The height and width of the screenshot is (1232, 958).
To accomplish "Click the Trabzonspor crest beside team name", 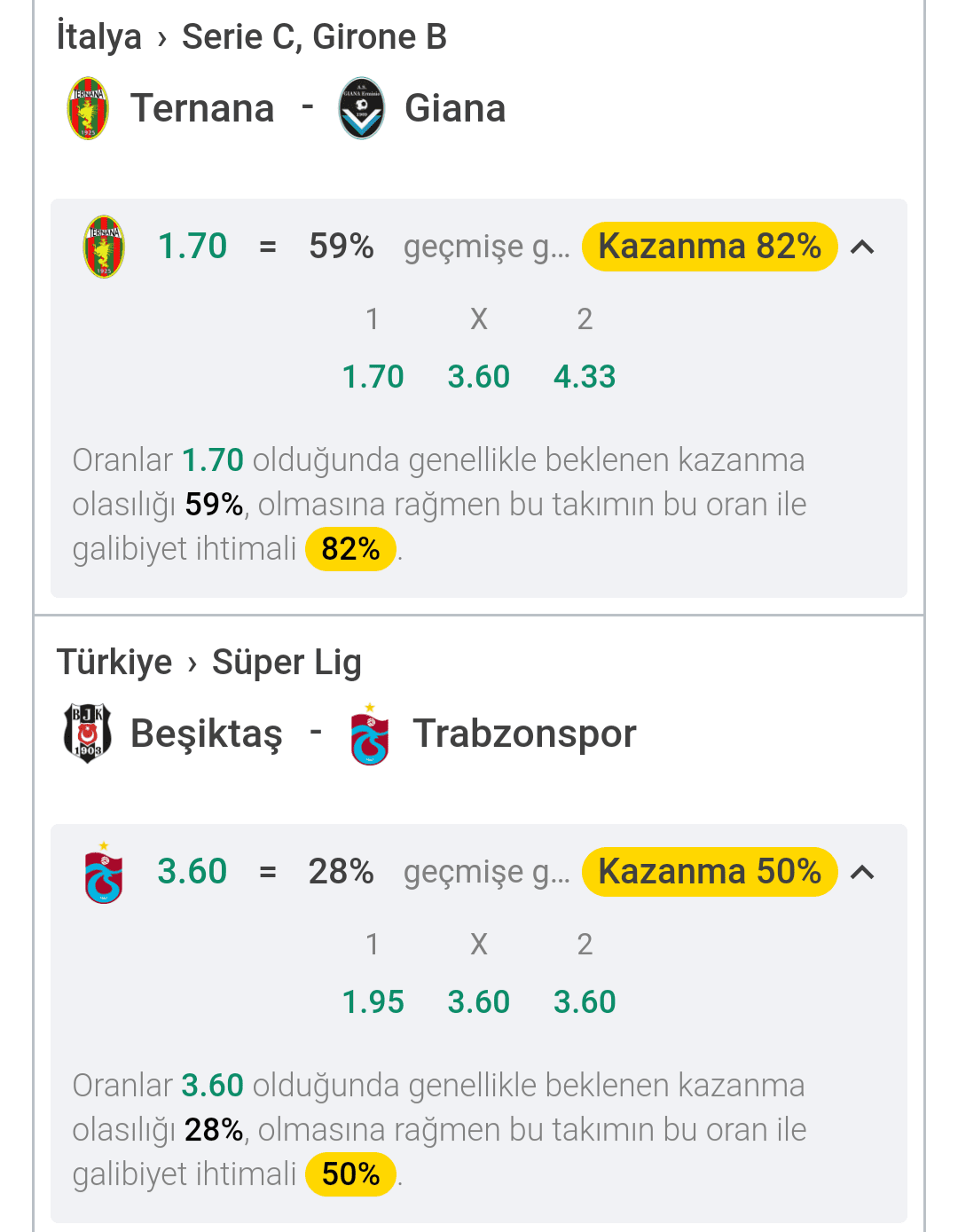I will click(370, 734).
